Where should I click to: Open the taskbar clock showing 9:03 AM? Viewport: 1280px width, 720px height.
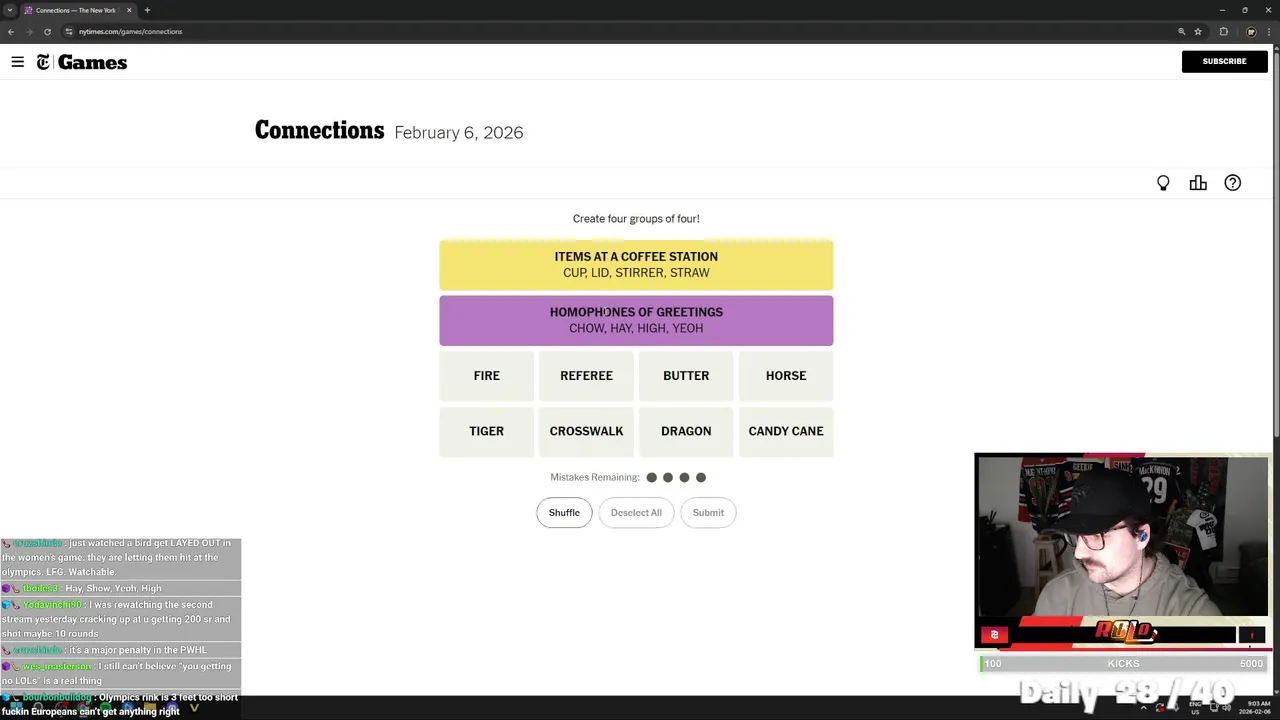click(1256, 708)
